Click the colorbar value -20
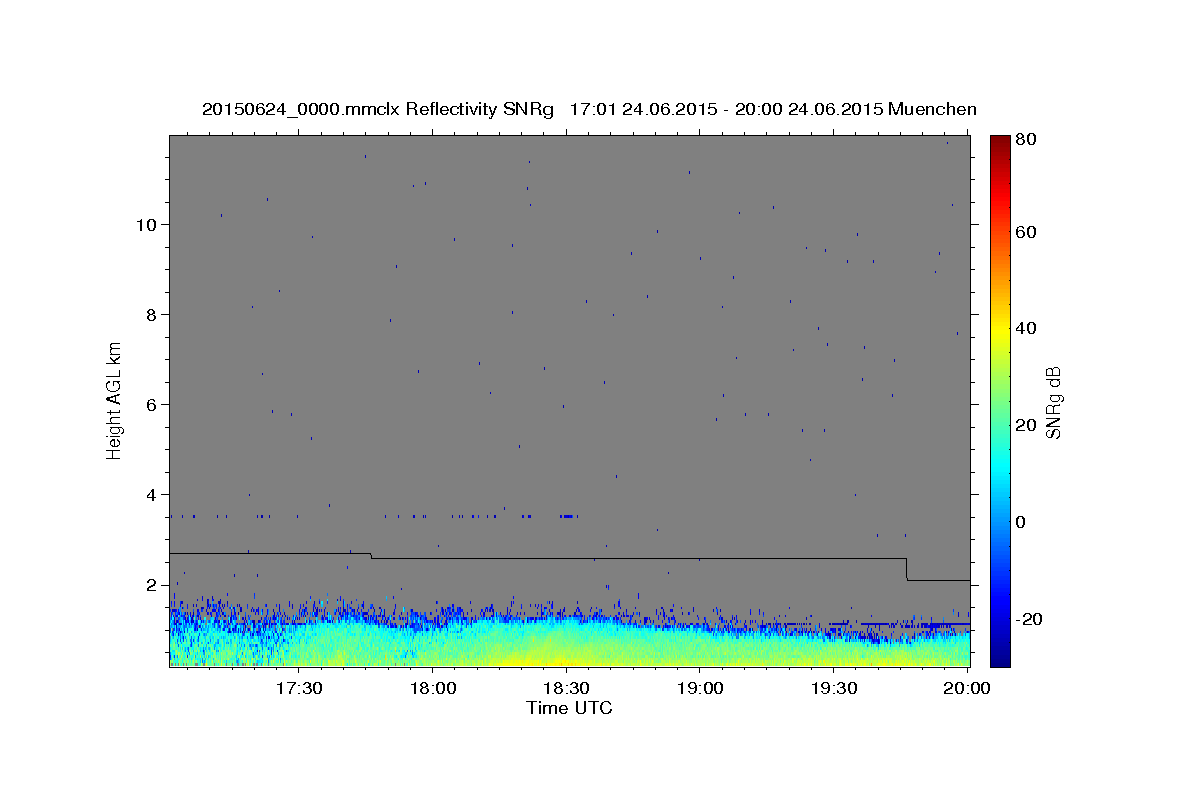The height and width of the screenshot is (800, 1200). point(1028,619)
